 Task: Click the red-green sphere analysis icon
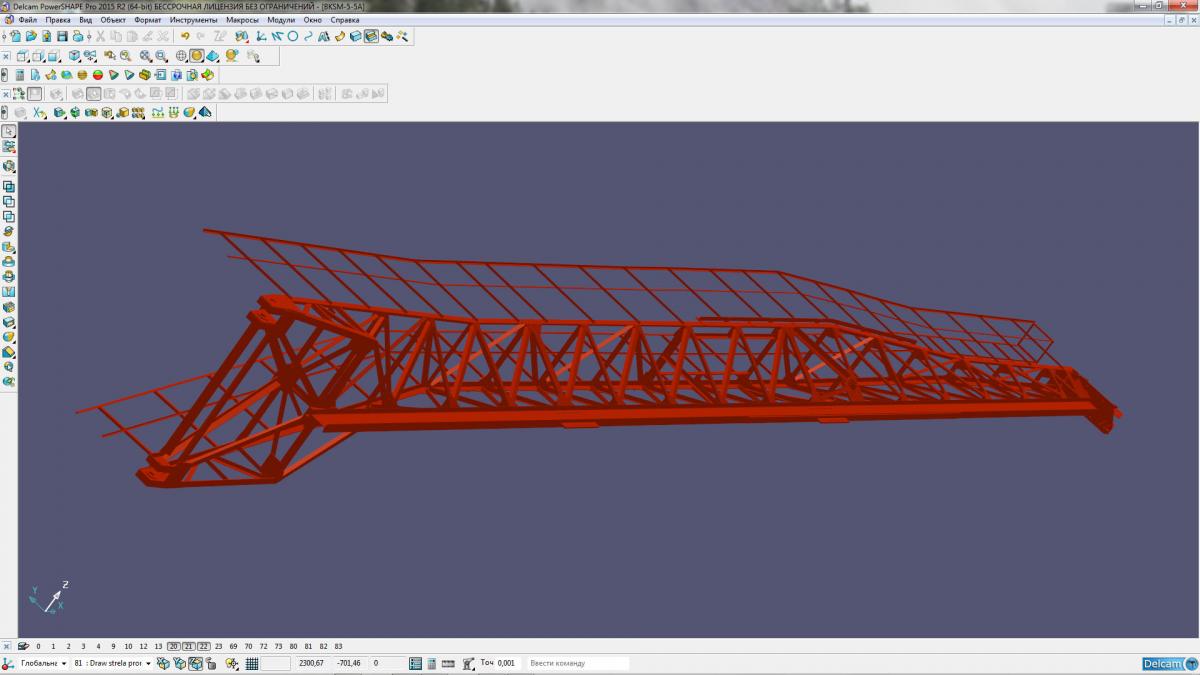[x=98, y=74]
